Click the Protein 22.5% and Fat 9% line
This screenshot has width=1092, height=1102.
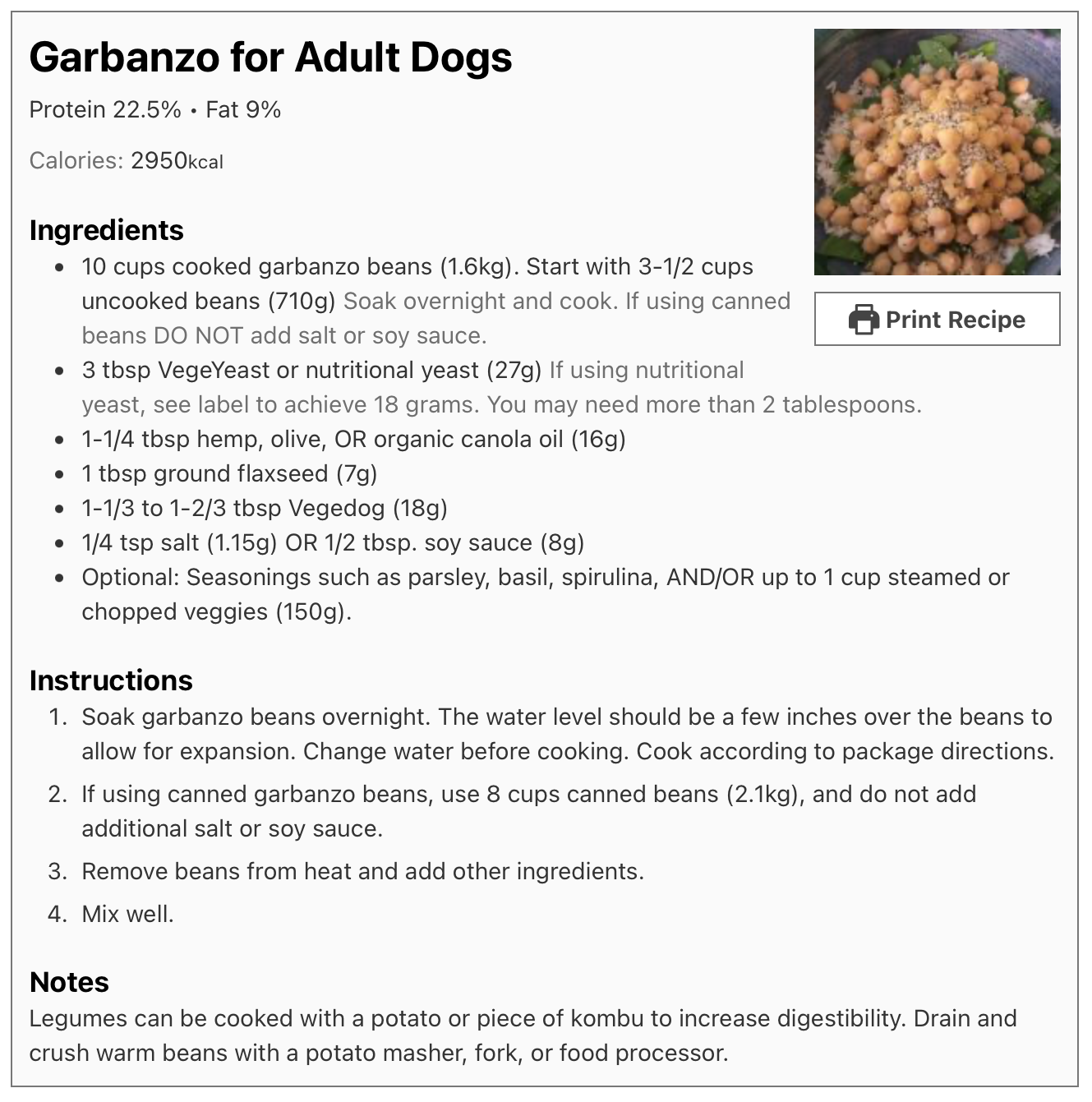pos(155,109)
